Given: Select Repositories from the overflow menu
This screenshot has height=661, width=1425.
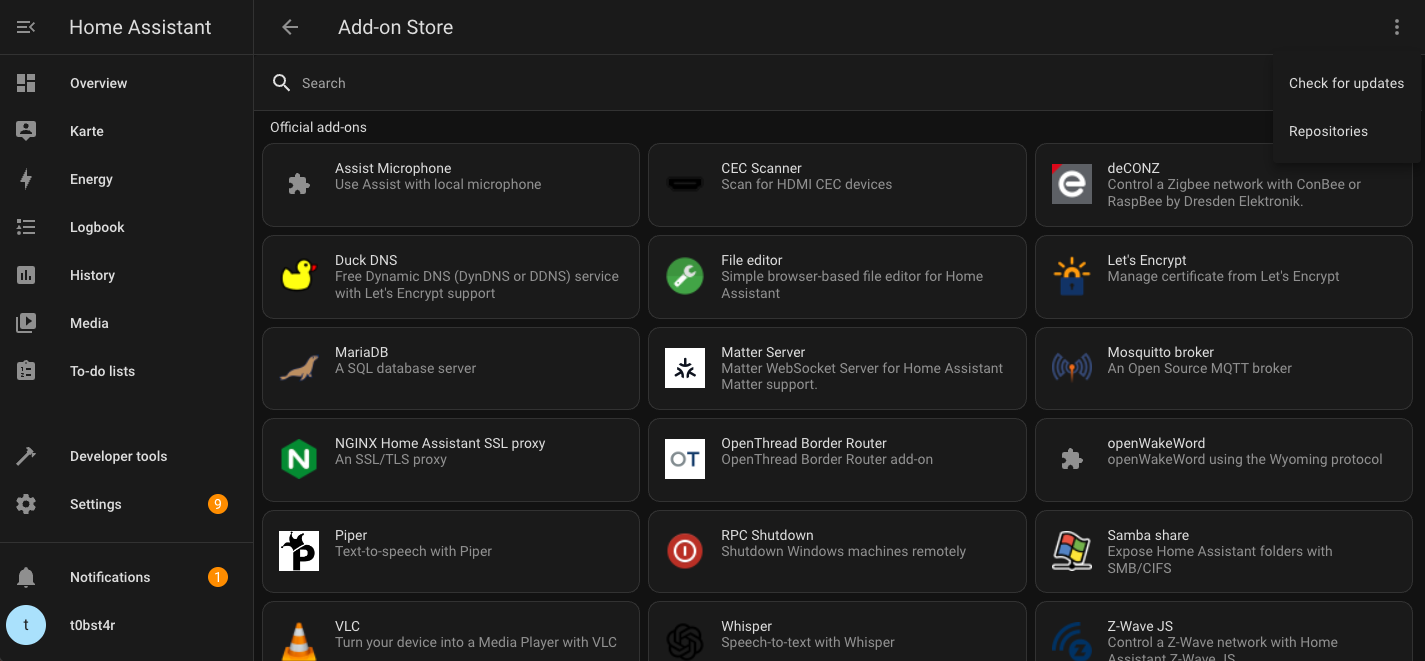Looking at the screenshot, I should click(x=1347, y=131).
